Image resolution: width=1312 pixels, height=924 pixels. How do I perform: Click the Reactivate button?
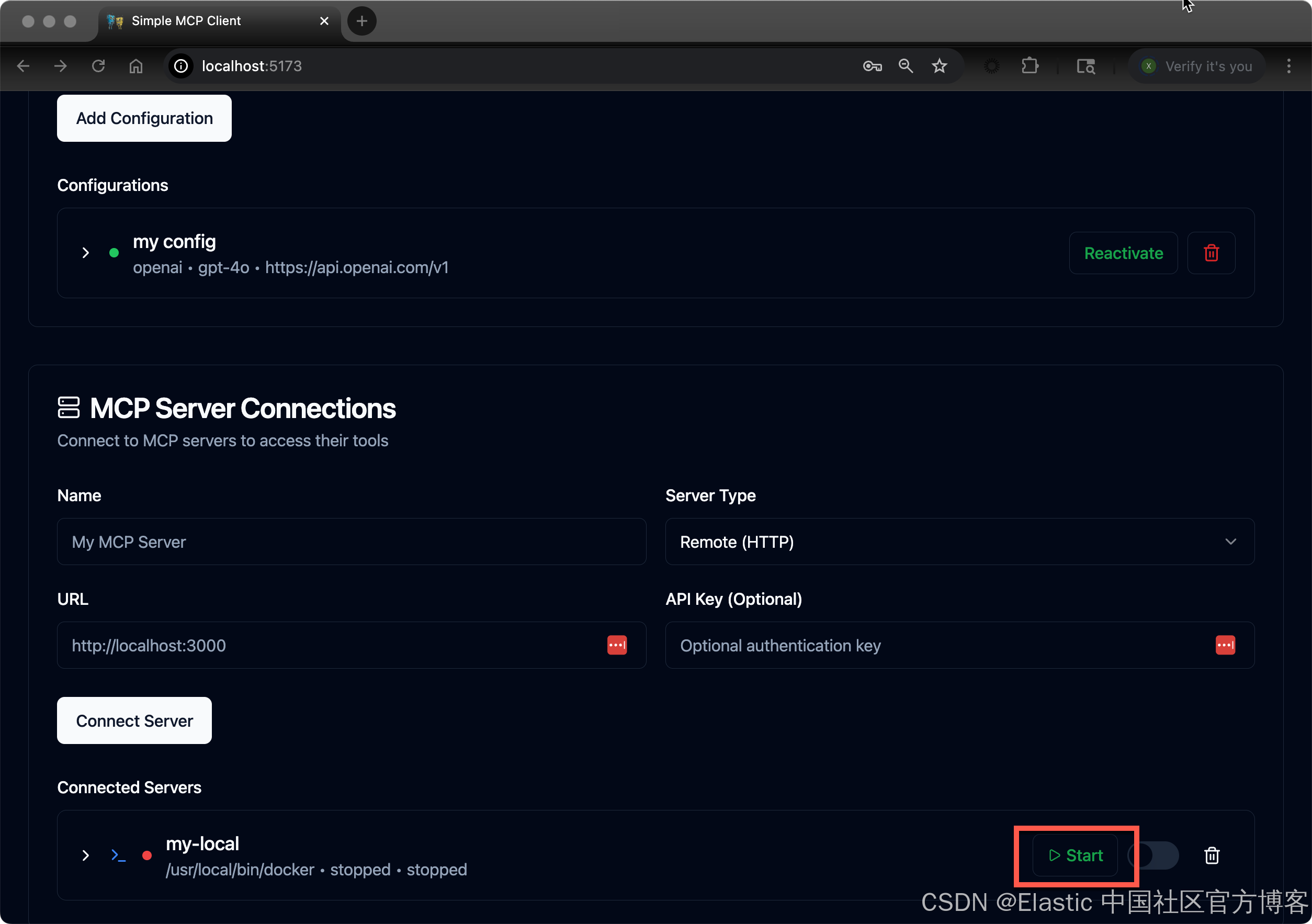pyautogui.click(x=1123, y=253)
